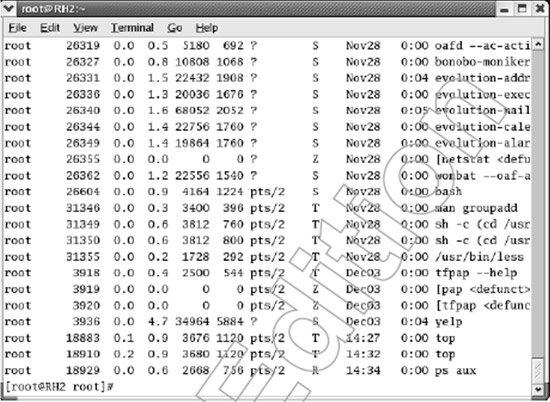Screen dimensions: 550x402
Task: Click PID 31346 in the man groupadd row
Action: (x=83, y=208)
